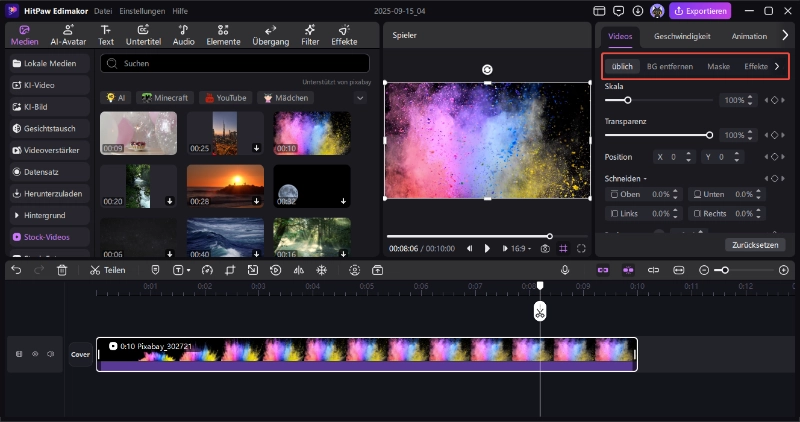Add a keyframe for Position
The height and width of the screenshot is (422, 800).
click(774, 157)
